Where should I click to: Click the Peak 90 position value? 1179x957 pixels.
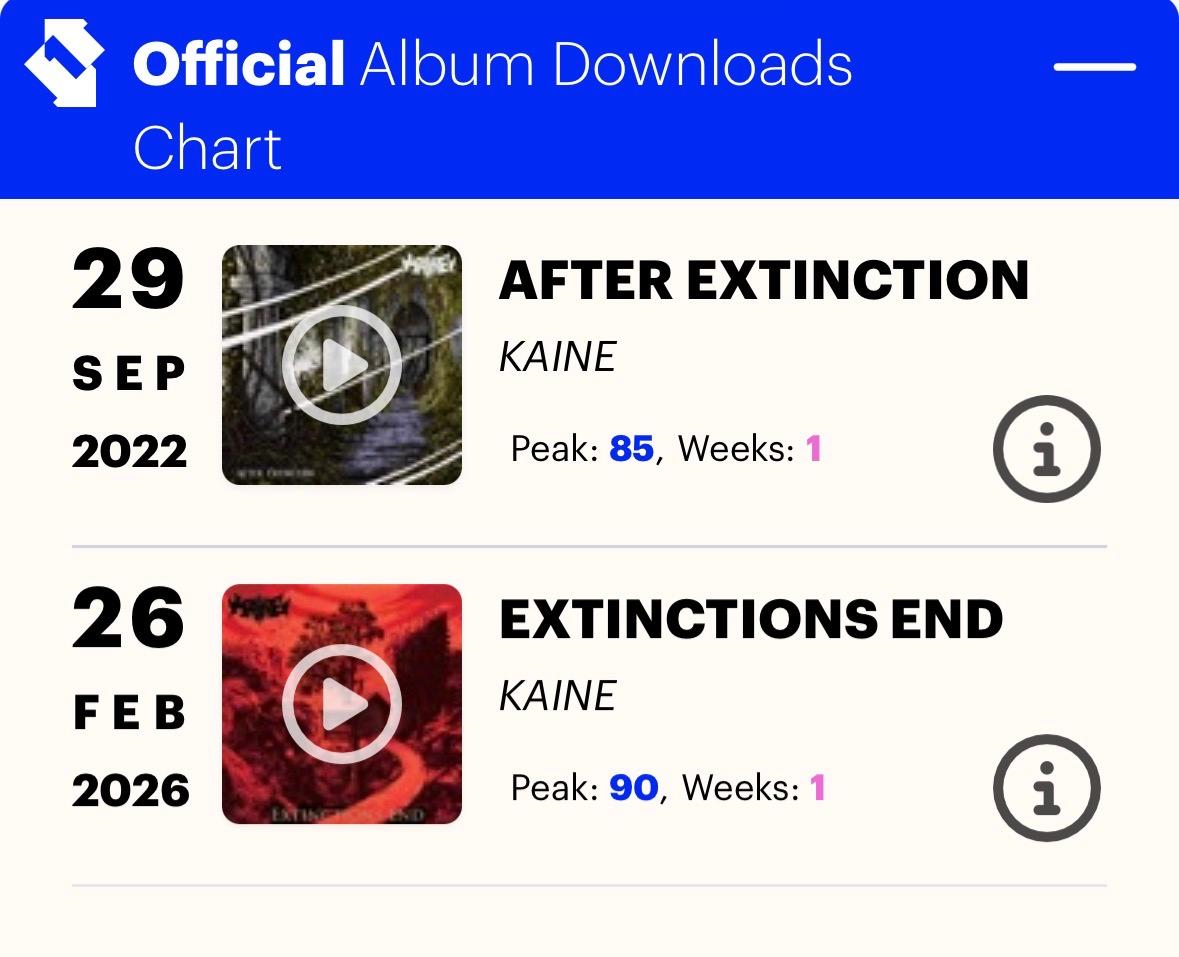[x=633, y=788]
